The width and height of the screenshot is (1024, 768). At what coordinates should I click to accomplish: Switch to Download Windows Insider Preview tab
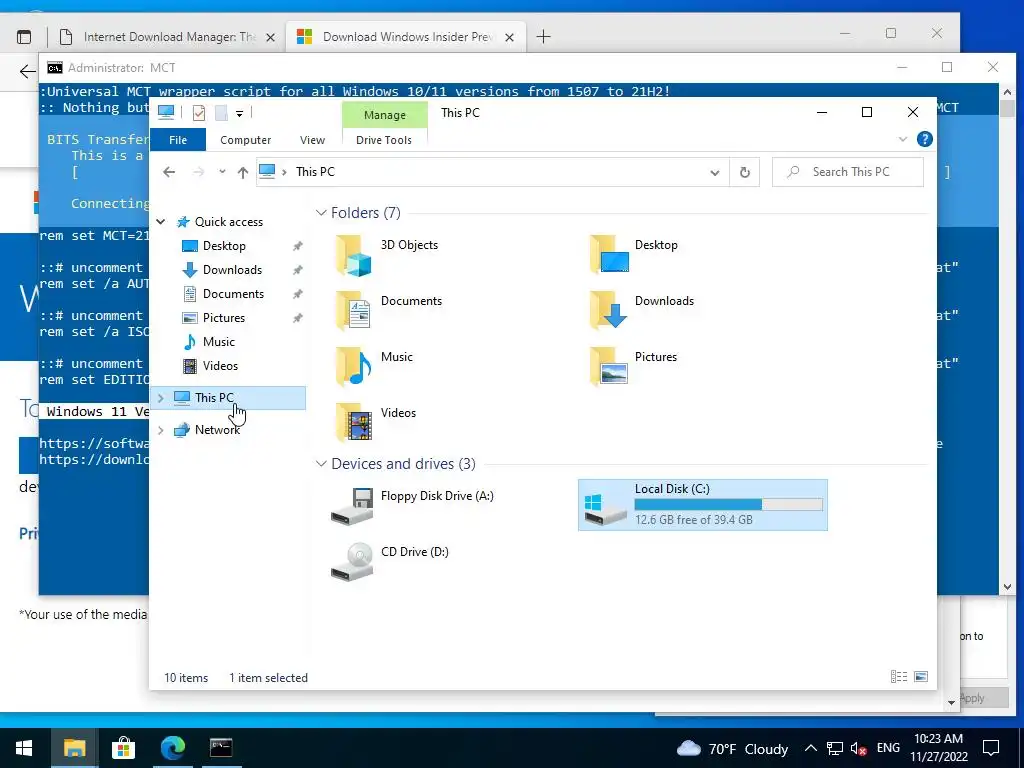click(408, 37)
